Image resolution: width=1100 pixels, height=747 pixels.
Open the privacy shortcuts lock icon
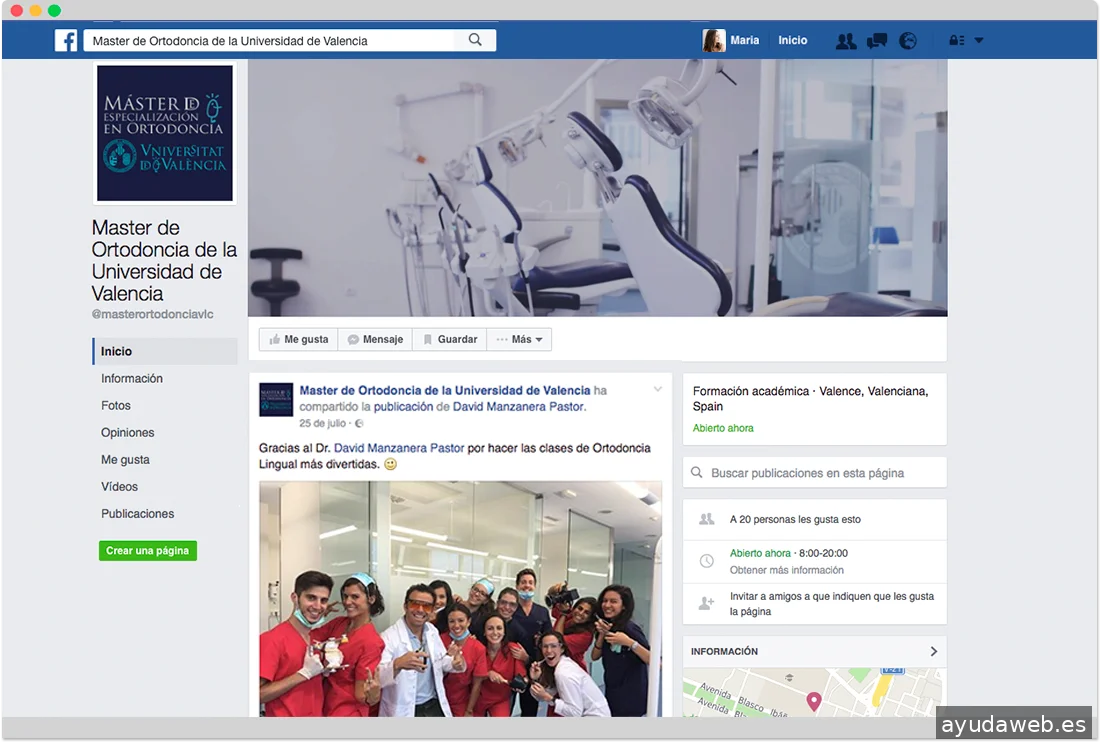click(957, 41)
